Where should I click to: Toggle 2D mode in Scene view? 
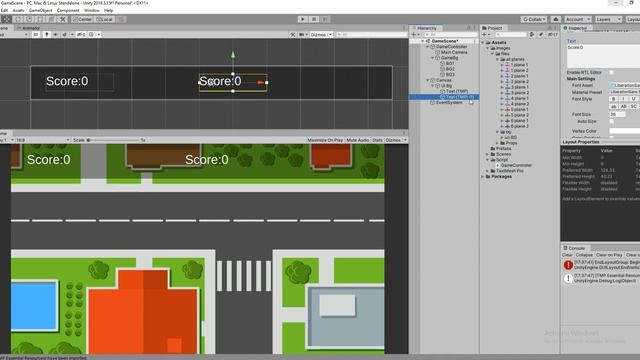coord(36,35)
